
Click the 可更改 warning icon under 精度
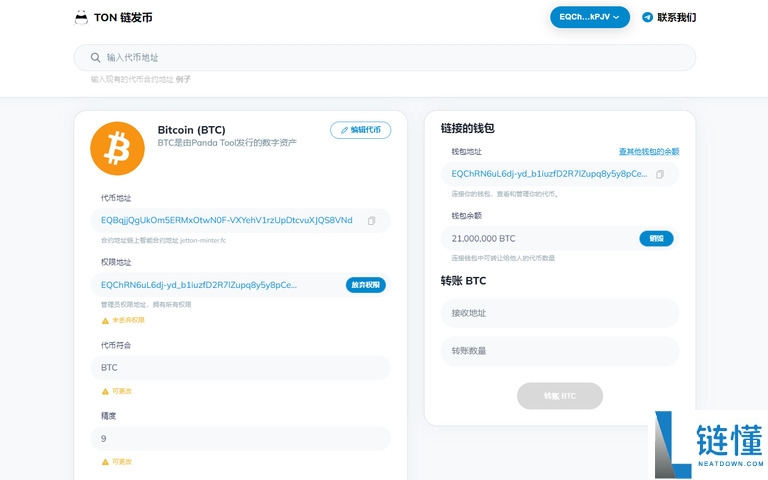tap(105, 462)
